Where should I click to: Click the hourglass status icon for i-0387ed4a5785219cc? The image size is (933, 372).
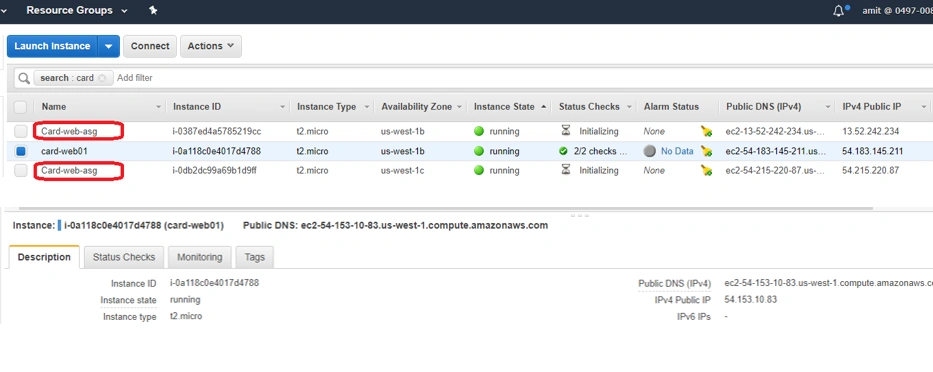(566, 131)
